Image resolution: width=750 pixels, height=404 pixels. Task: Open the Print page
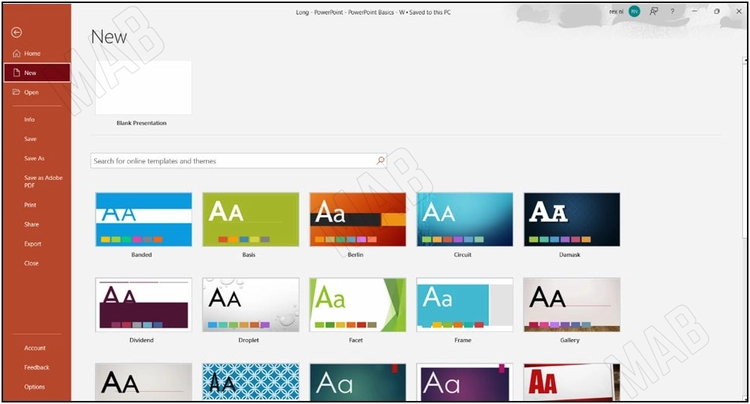pyautogui.click(x=30, y=204)
